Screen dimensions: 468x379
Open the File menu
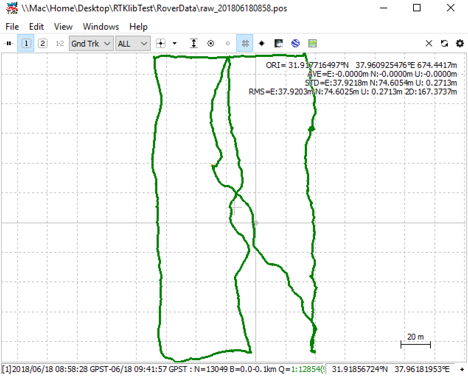pyautogui.click(x=12, y=27)
